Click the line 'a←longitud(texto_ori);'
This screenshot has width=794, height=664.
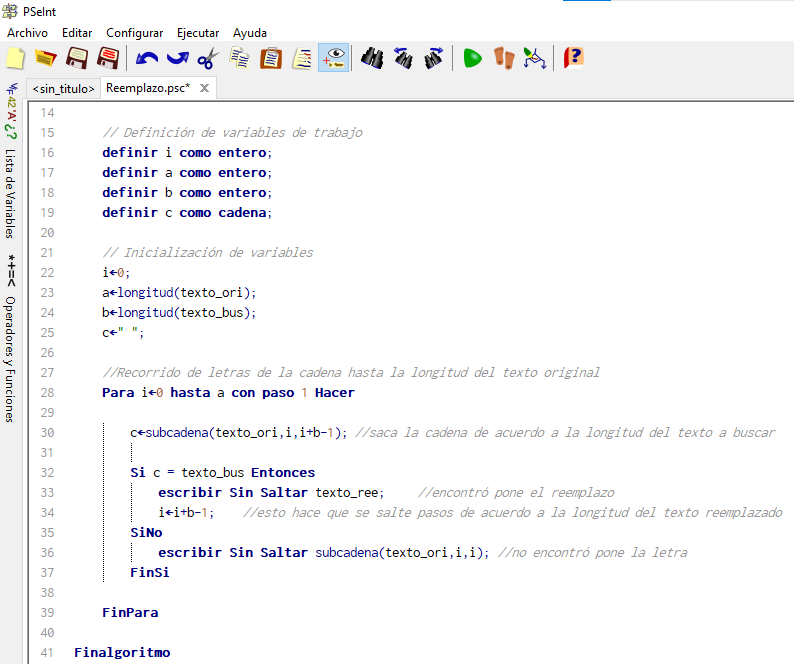[x=179, y=293]
